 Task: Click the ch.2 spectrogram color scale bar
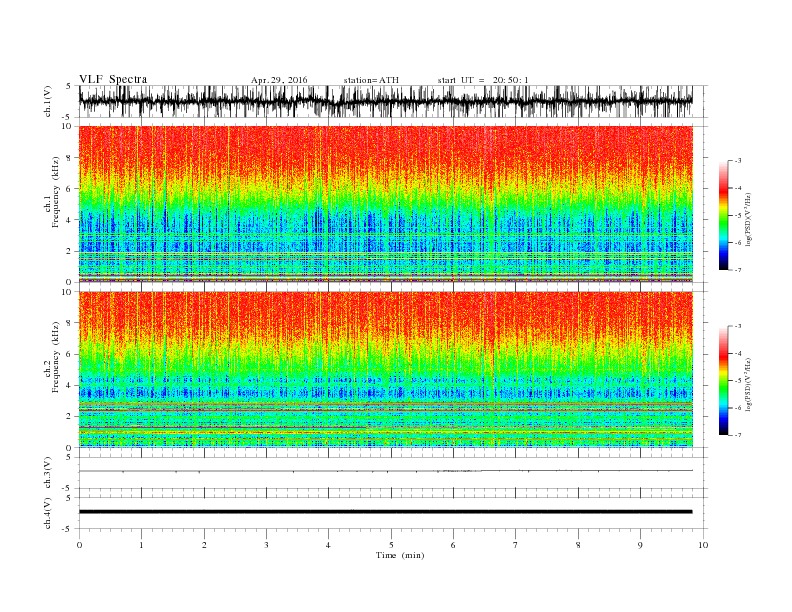[723, 381]
